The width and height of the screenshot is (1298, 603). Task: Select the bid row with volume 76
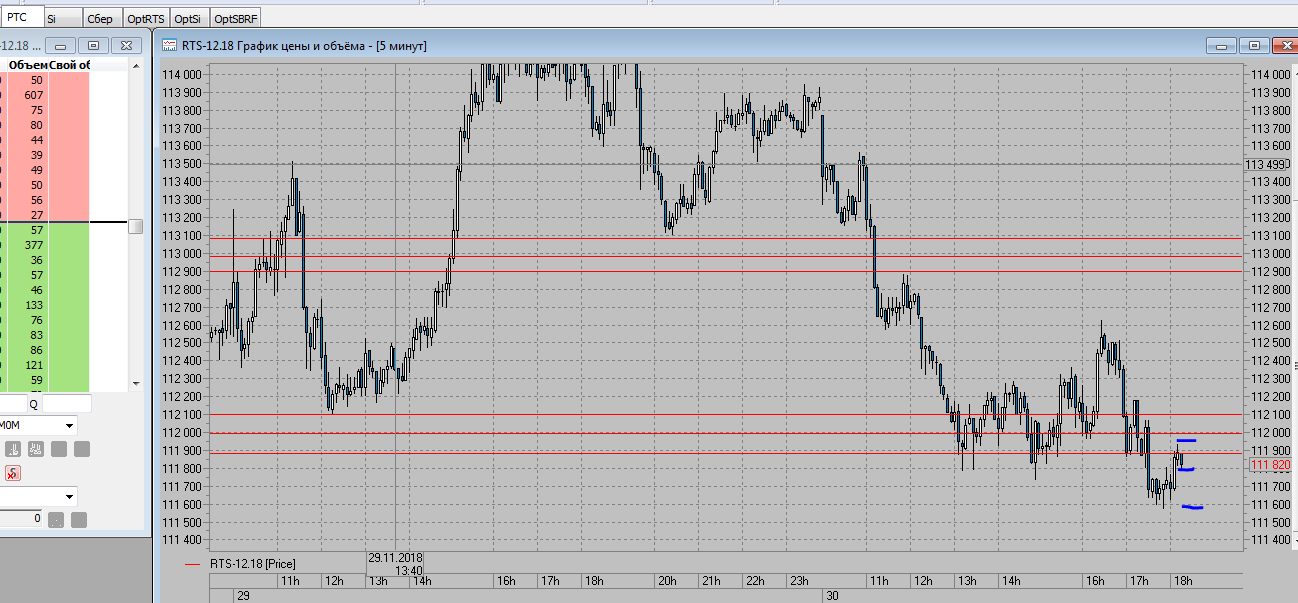pos(45,320)
